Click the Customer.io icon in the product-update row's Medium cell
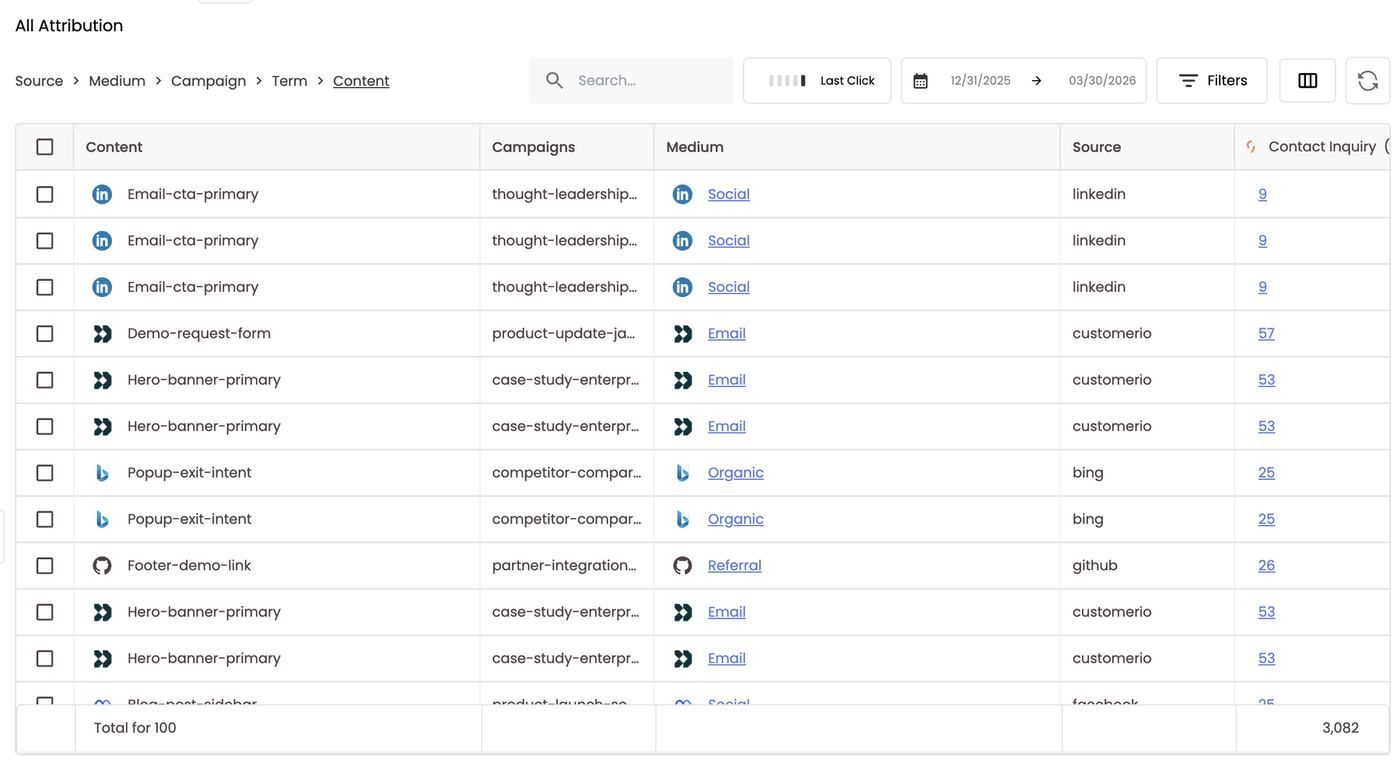This screenshot has height=760, width=1400. click(x=683, y=334)
